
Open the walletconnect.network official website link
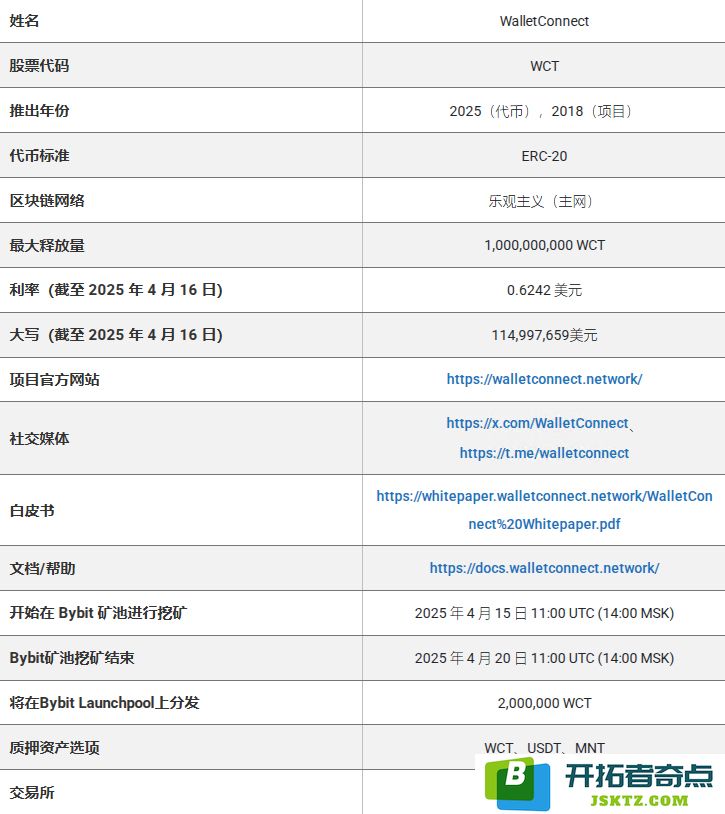pyautogui.click(x=544, y=379)
